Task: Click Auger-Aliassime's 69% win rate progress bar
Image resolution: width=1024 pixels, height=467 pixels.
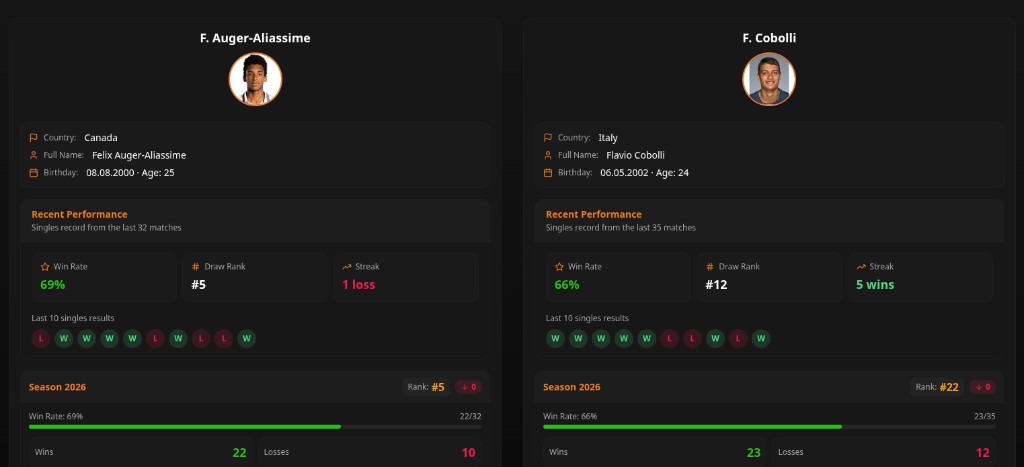Action: tap(255, 427)
